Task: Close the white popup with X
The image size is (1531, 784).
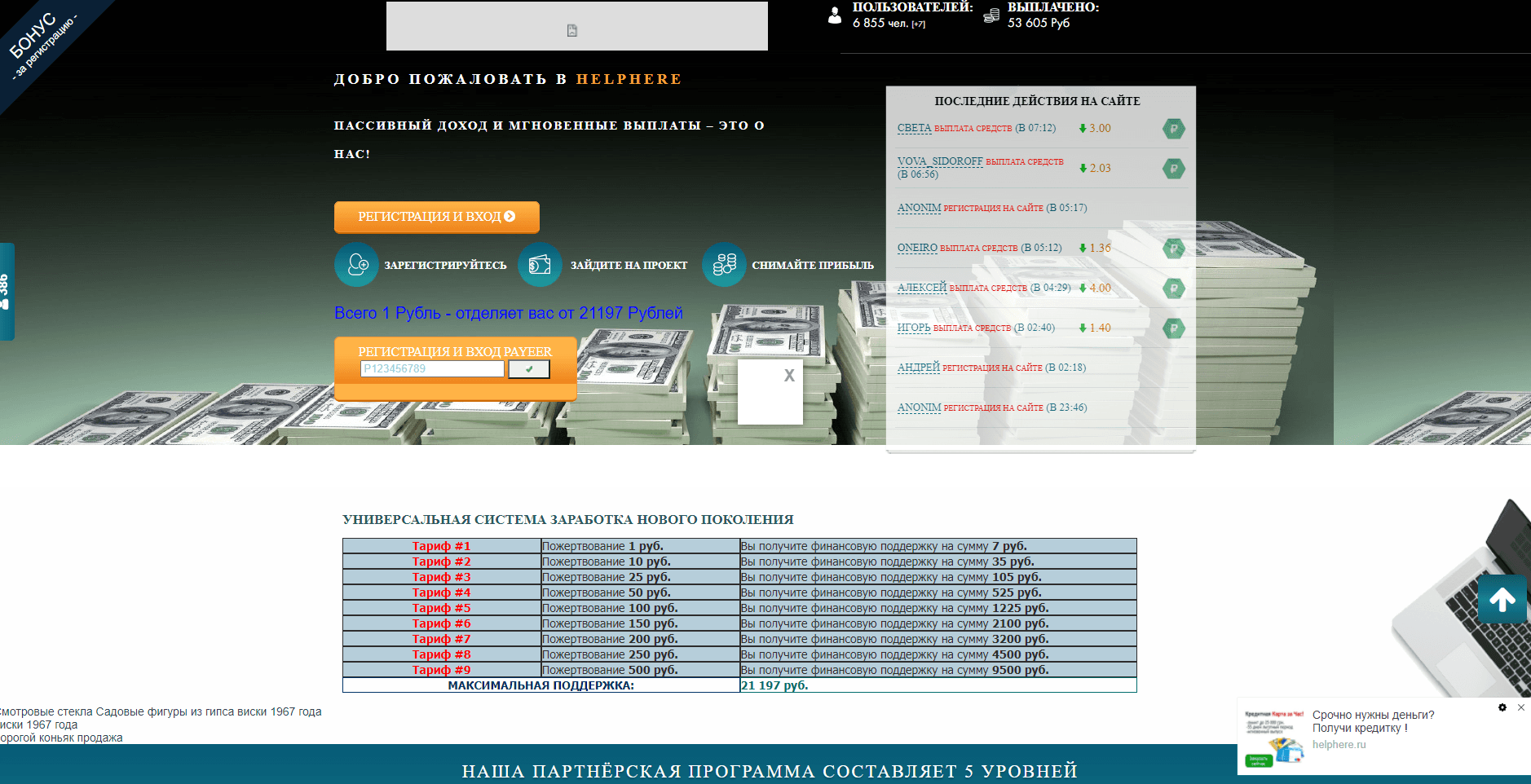Action: click(788, 376)
